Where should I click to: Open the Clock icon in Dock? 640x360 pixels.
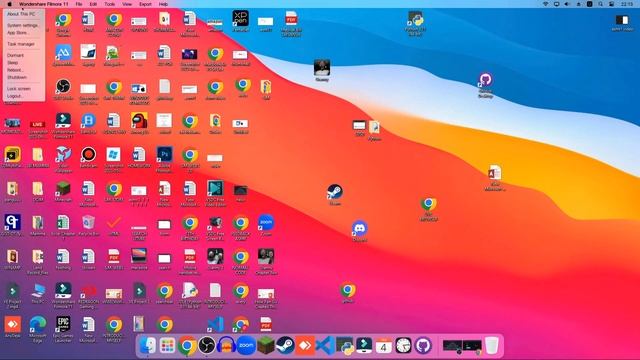(403, 346)
